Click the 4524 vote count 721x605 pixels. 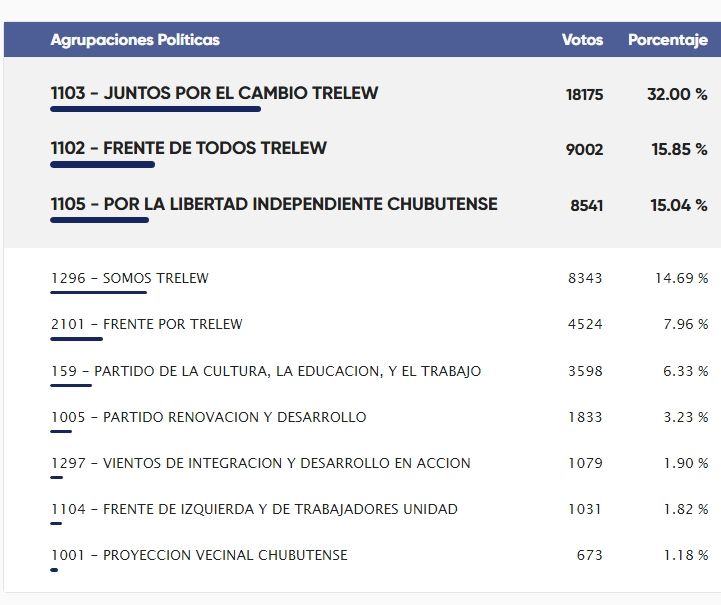[585, 324]
